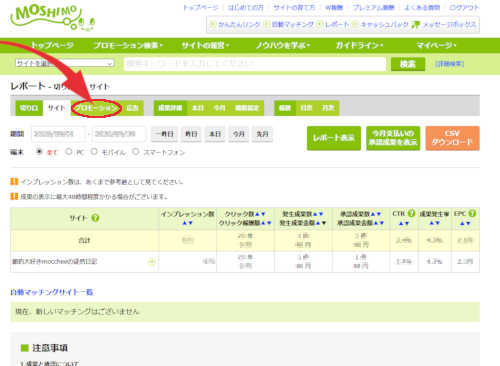Select the 成果詳細 tab

tap(170, 108)
